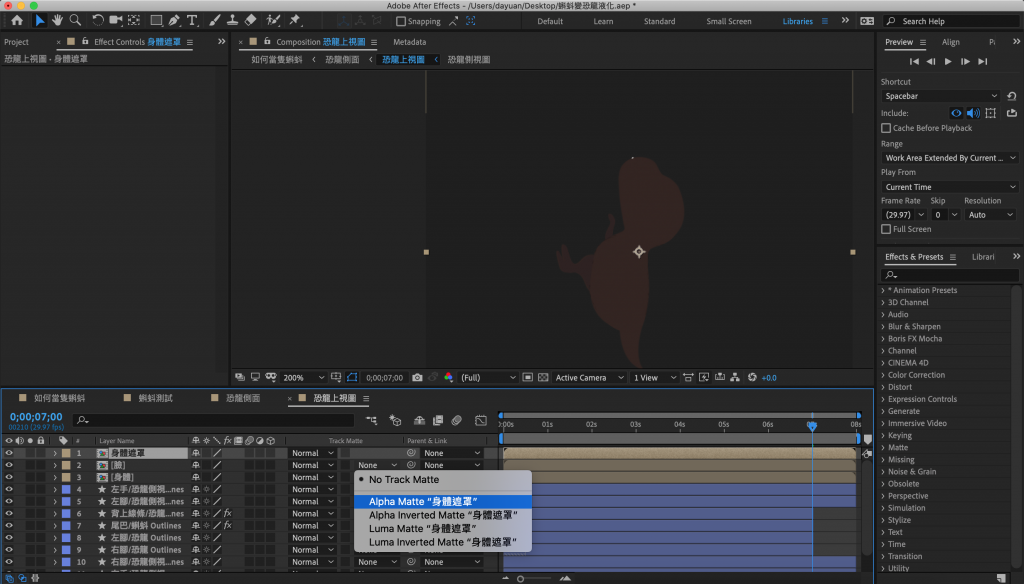Choose Alpha Matte "身體遮罩" option
This screenshot has width=1024, height=584.
[443, 502]
